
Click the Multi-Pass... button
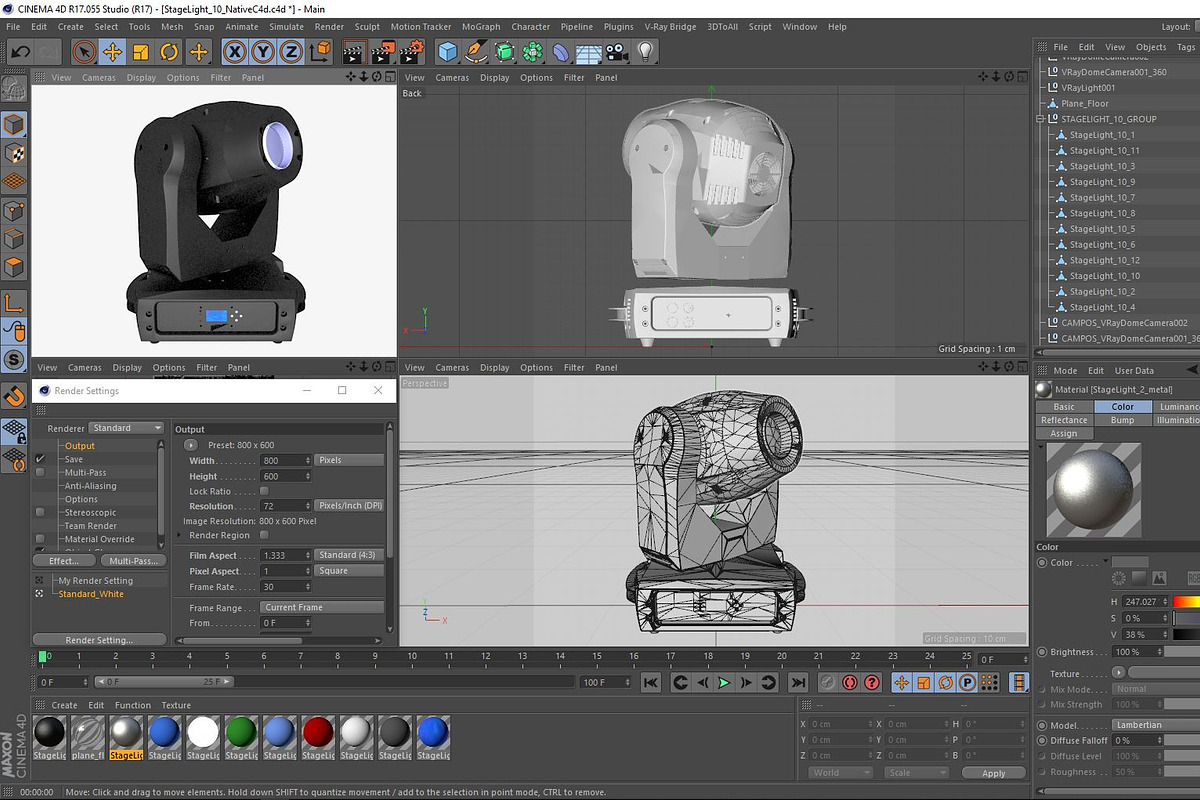(133, 561)
